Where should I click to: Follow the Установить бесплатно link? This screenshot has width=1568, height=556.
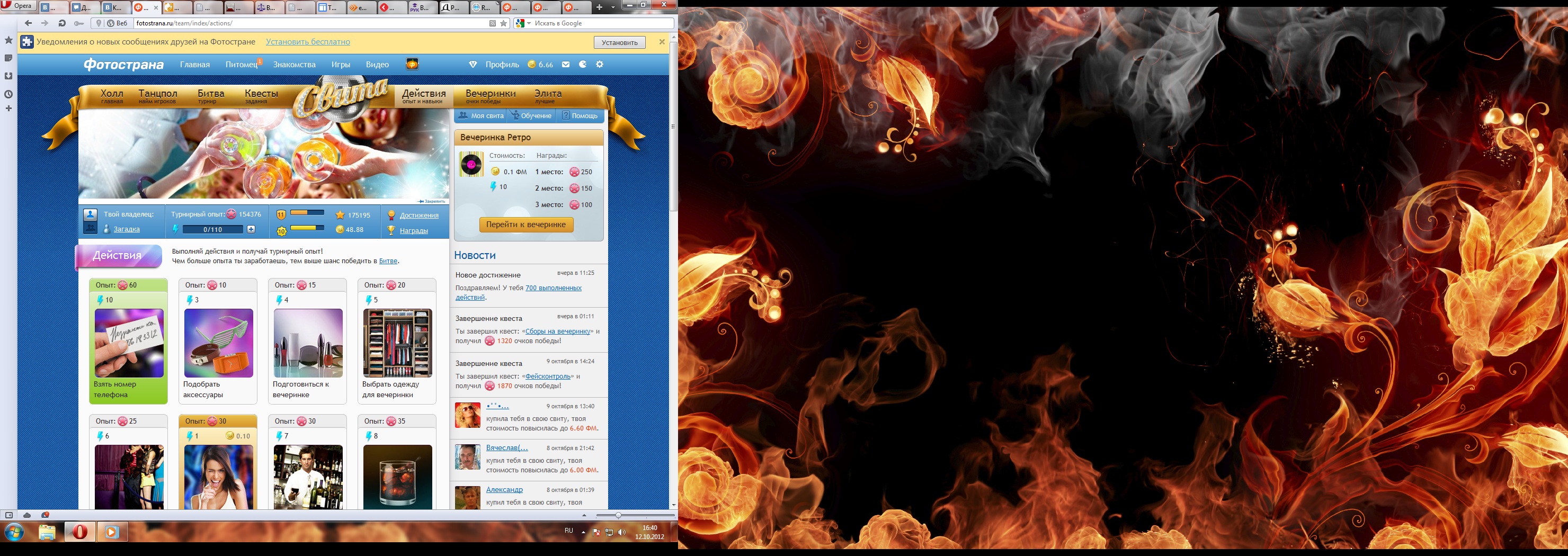[x=308, y=42]
